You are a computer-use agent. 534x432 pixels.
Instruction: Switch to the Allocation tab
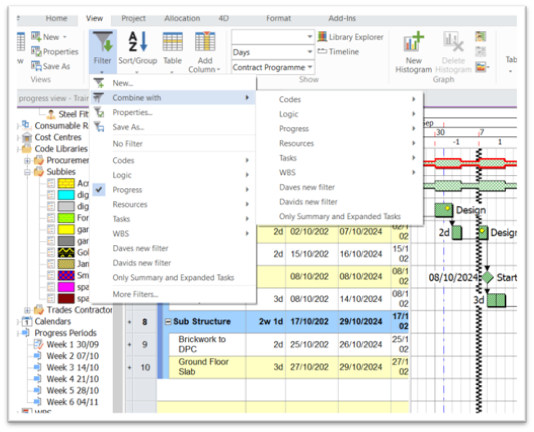point(182,18)
